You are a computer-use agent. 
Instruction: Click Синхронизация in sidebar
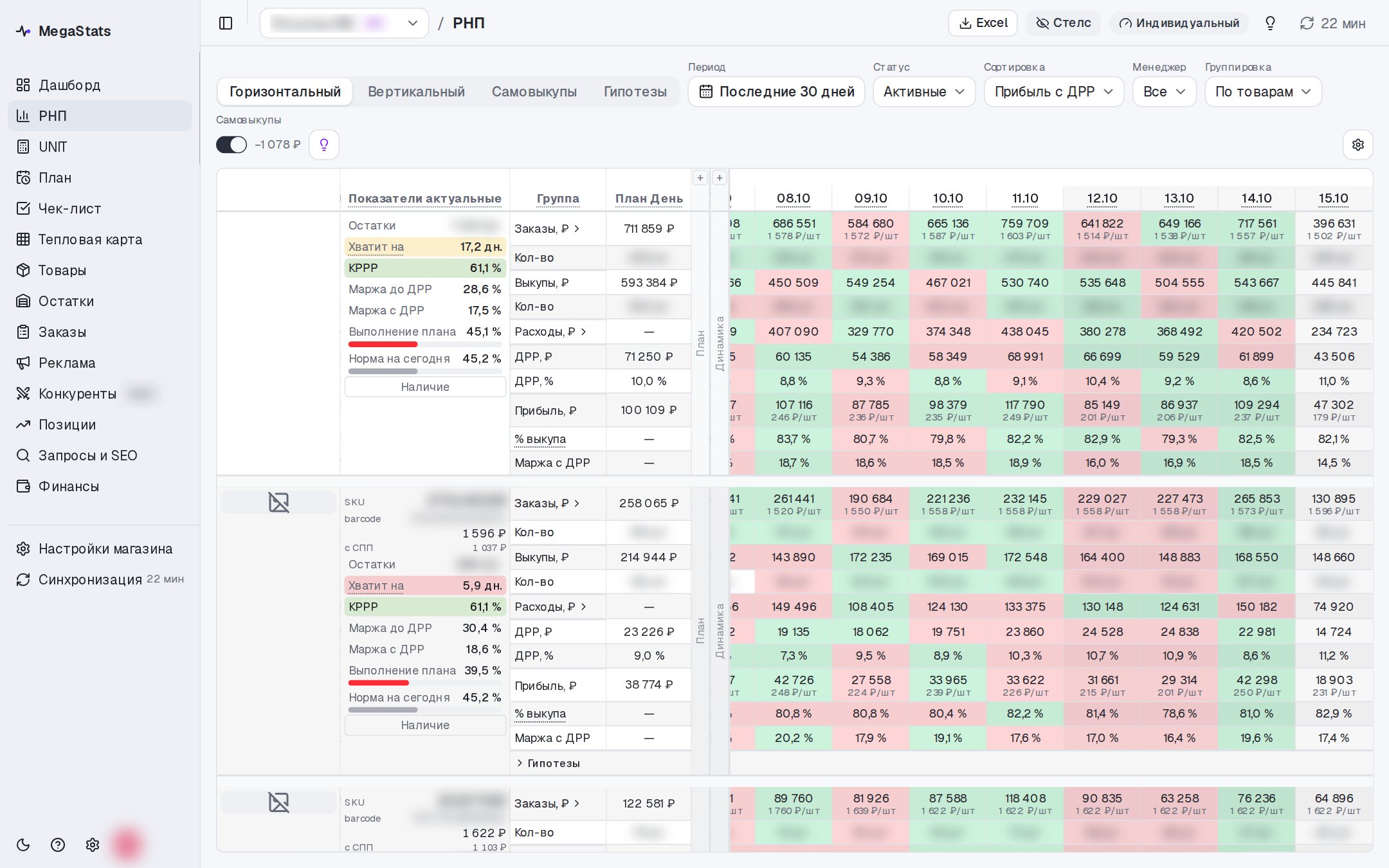(100, 579)
